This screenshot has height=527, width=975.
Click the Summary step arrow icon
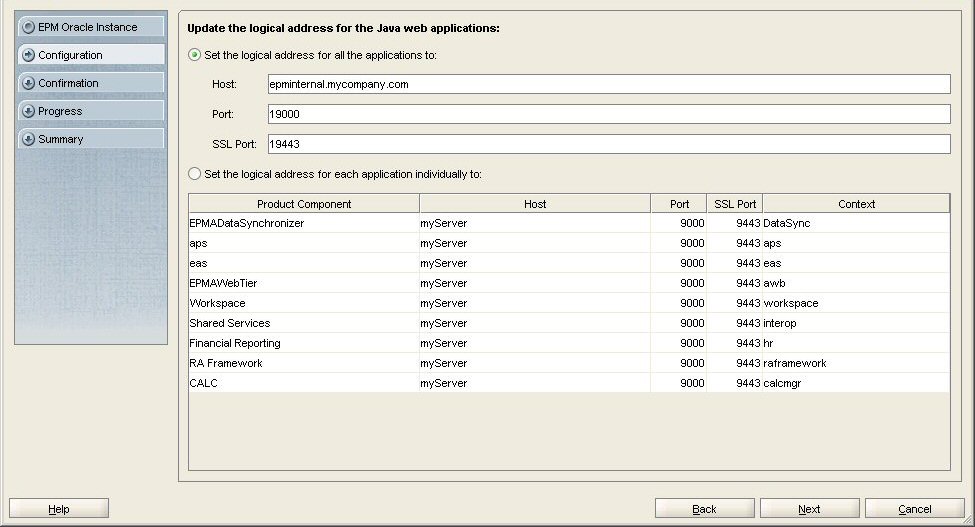tap(28, 139)
